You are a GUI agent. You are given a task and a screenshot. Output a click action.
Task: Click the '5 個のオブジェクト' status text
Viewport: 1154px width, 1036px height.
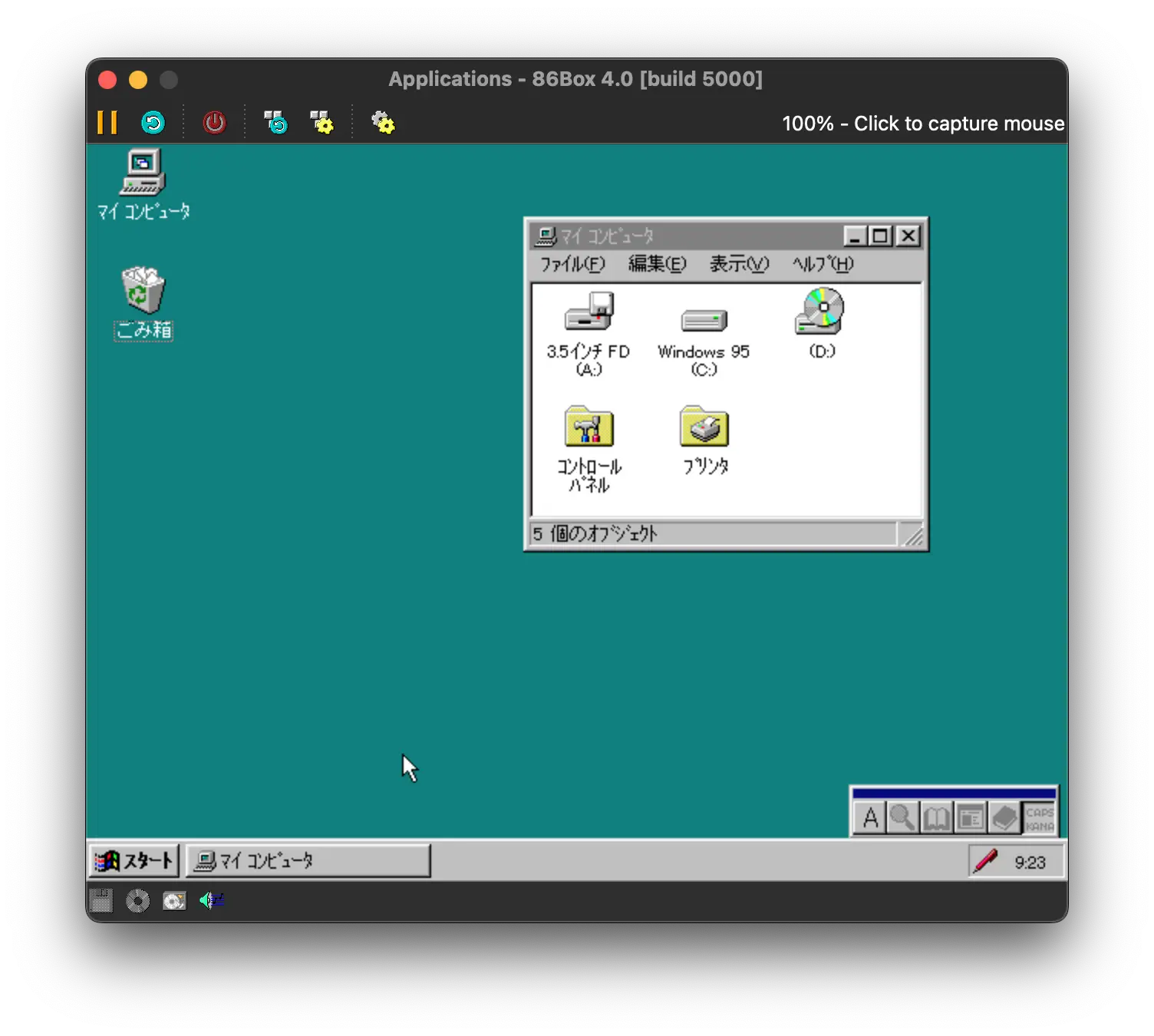tap(596, 533)
